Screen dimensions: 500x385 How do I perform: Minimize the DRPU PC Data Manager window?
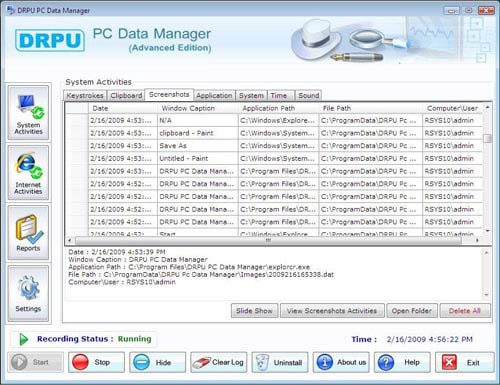[451, 11]
